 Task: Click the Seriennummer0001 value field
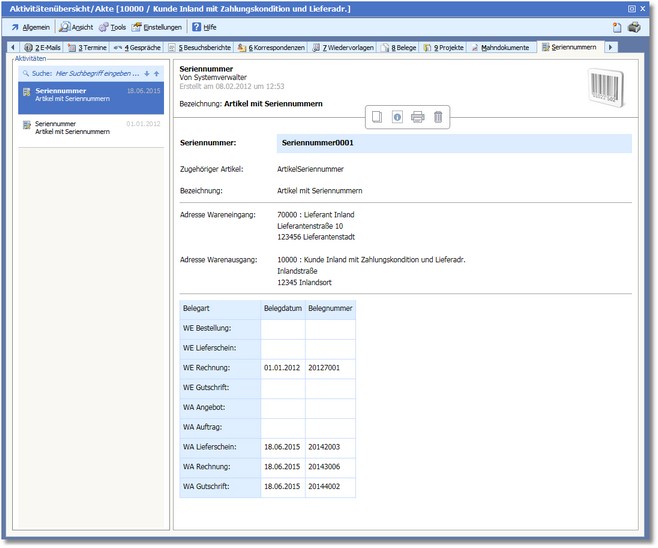point(453,143)
